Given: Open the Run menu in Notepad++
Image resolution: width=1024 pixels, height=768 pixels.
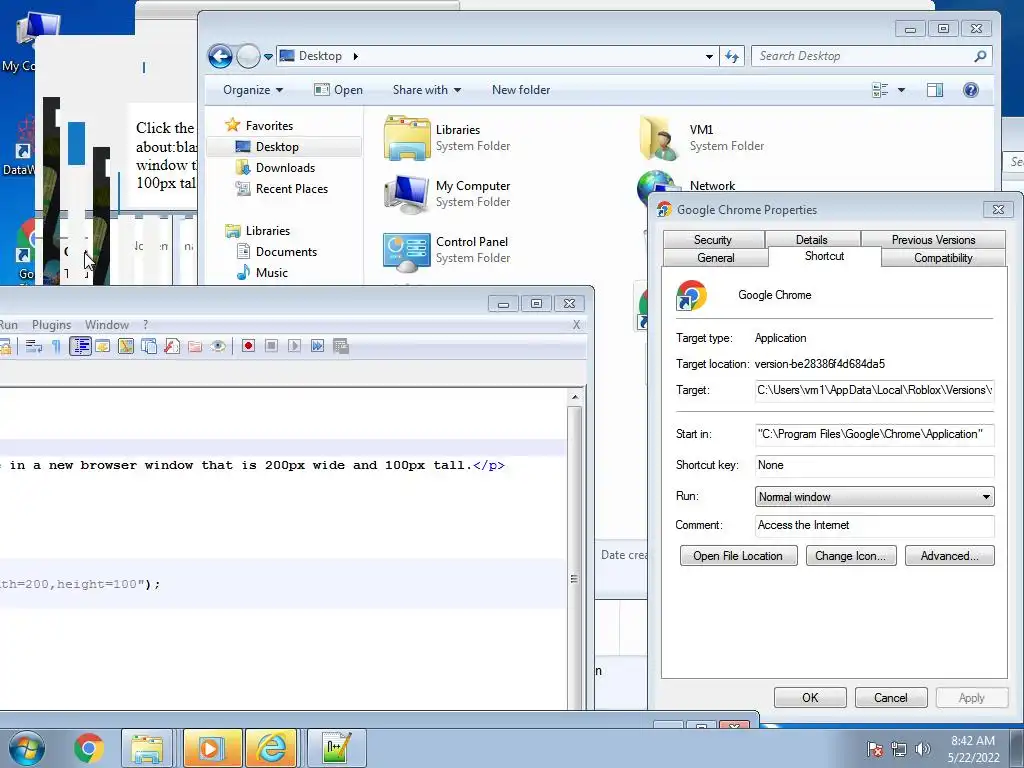Looking at the screenshot, I should point(8,325).
